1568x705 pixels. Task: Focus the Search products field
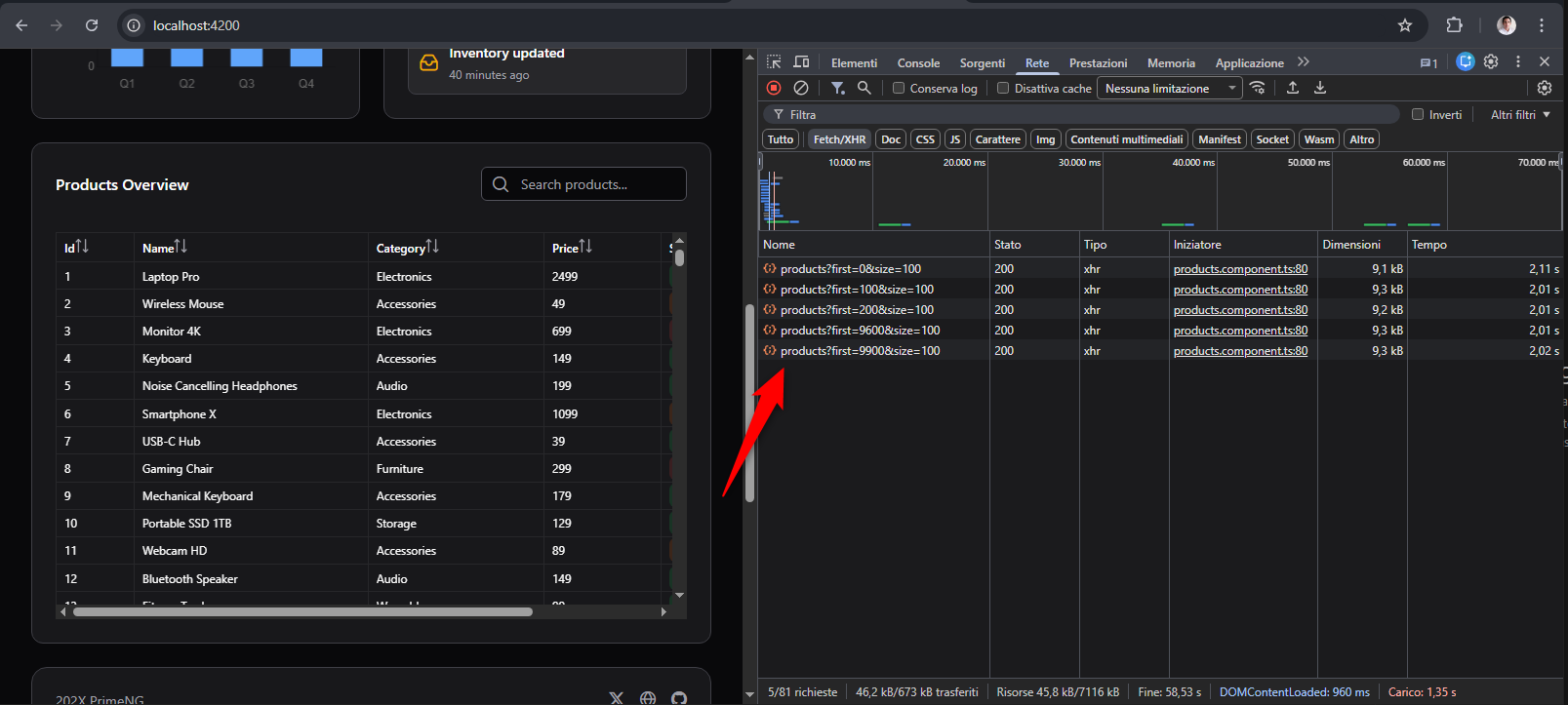583,184
